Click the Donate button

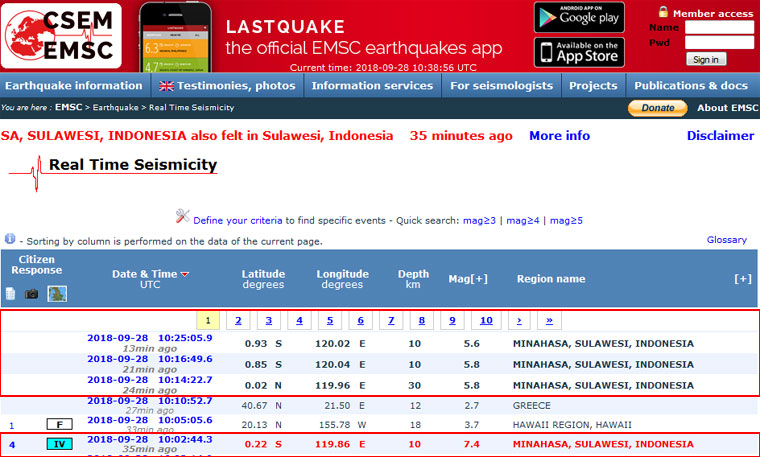coord(657,108)
